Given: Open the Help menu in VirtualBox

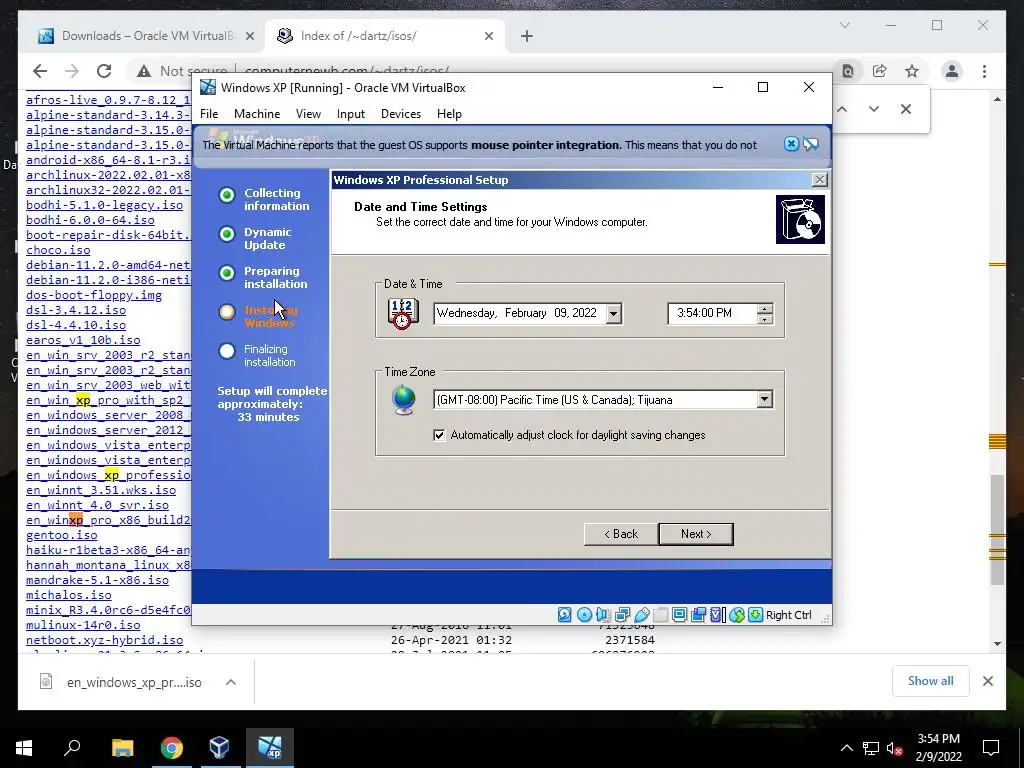Looking at the screenshot, I should [449, 114].
